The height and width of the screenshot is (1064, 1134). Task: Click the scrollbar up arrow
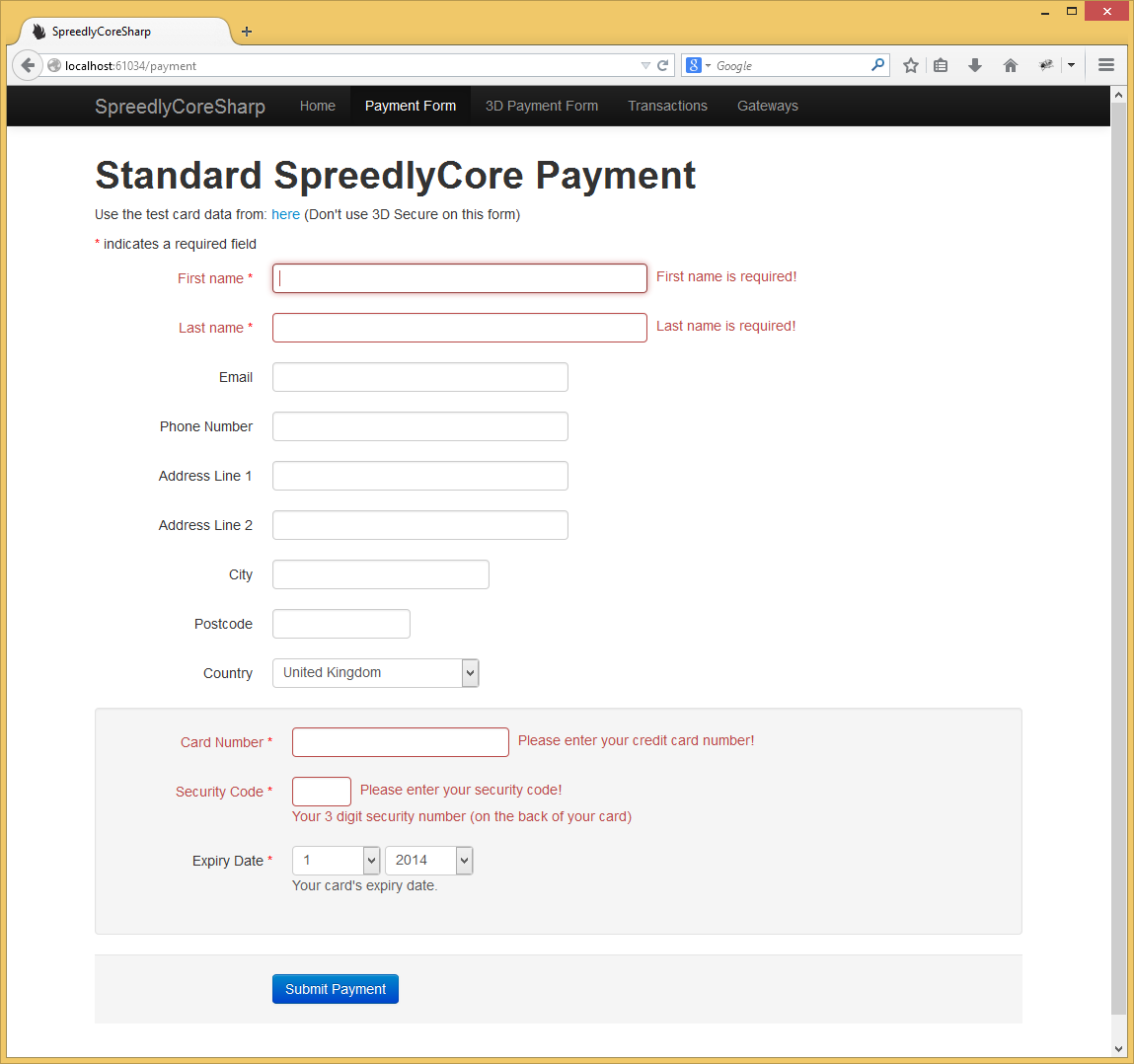(x=1119, y=95)
